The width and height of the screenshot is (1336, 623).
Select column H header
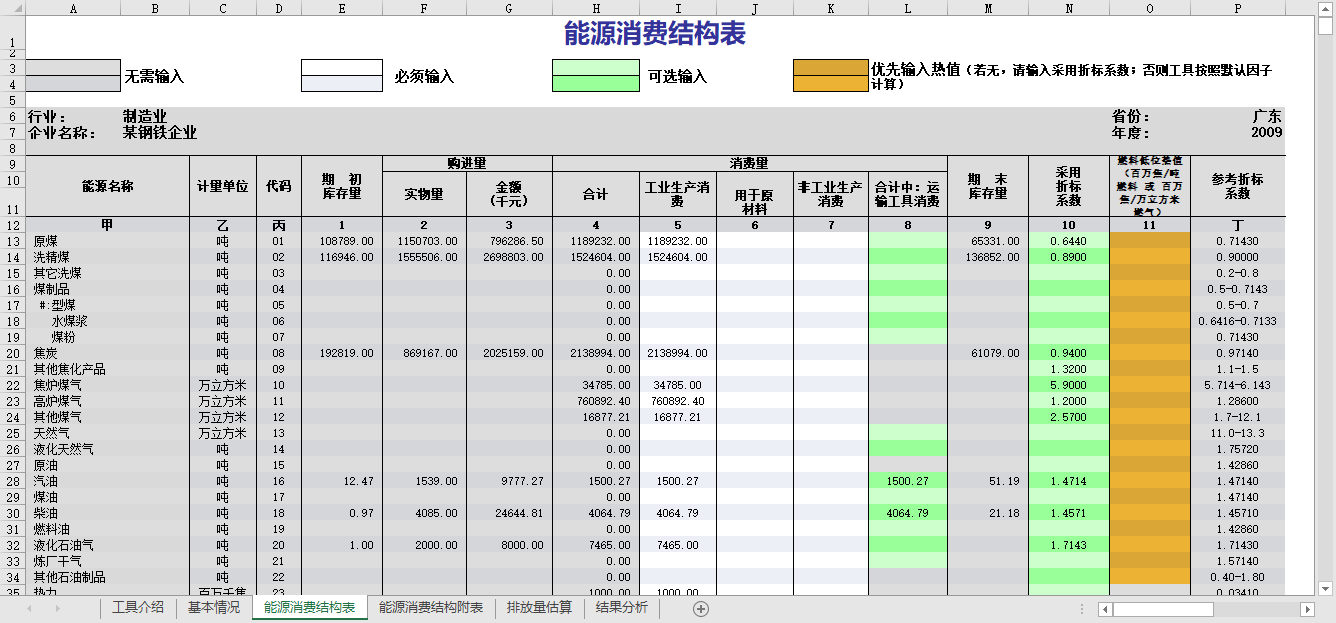coord(595,8)
